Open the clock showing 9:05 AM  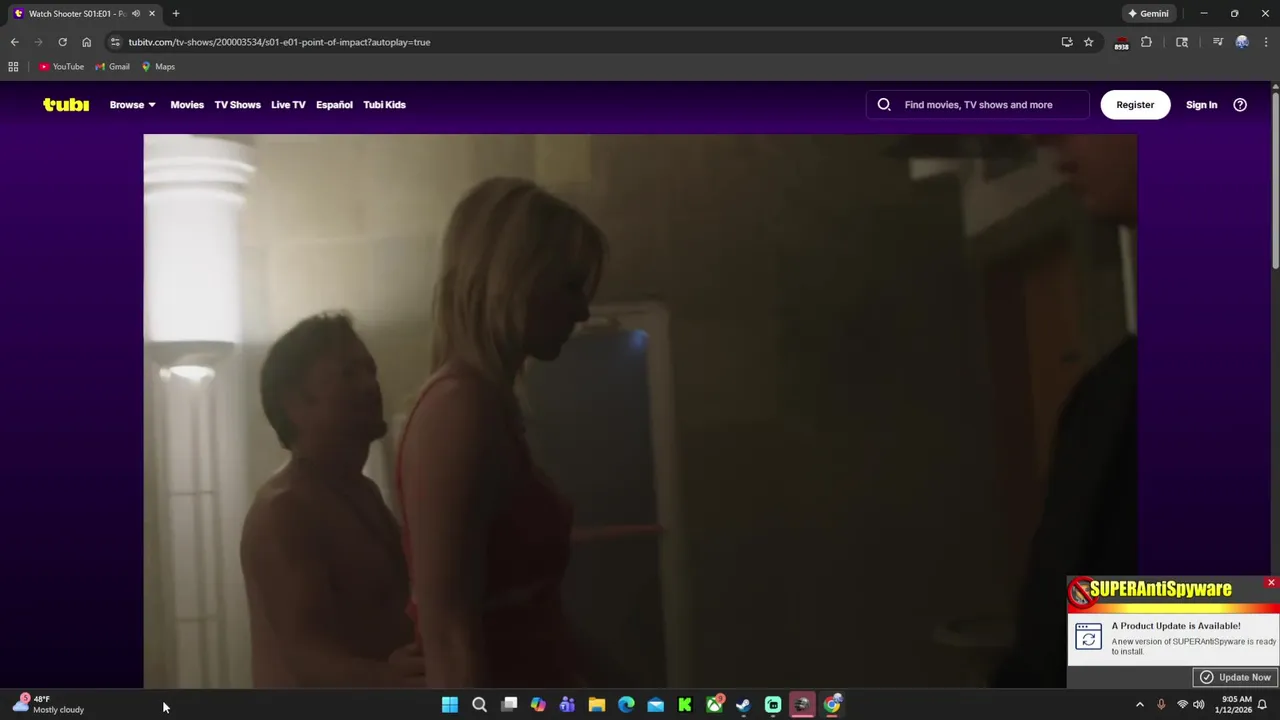tap(1236, 705)
